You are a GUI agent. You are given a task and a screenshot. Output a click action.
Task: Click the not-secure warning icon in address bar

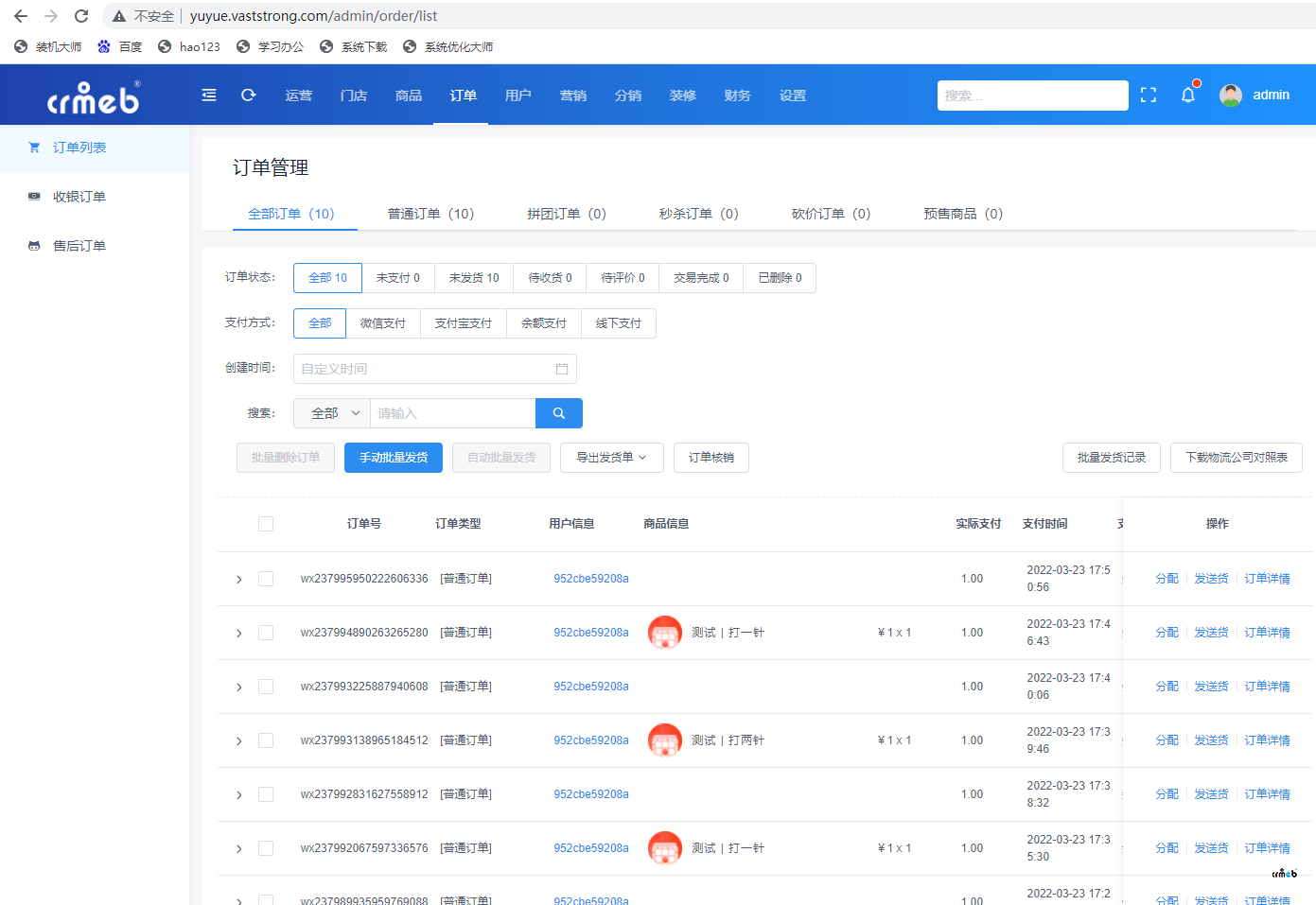[119, 16]
